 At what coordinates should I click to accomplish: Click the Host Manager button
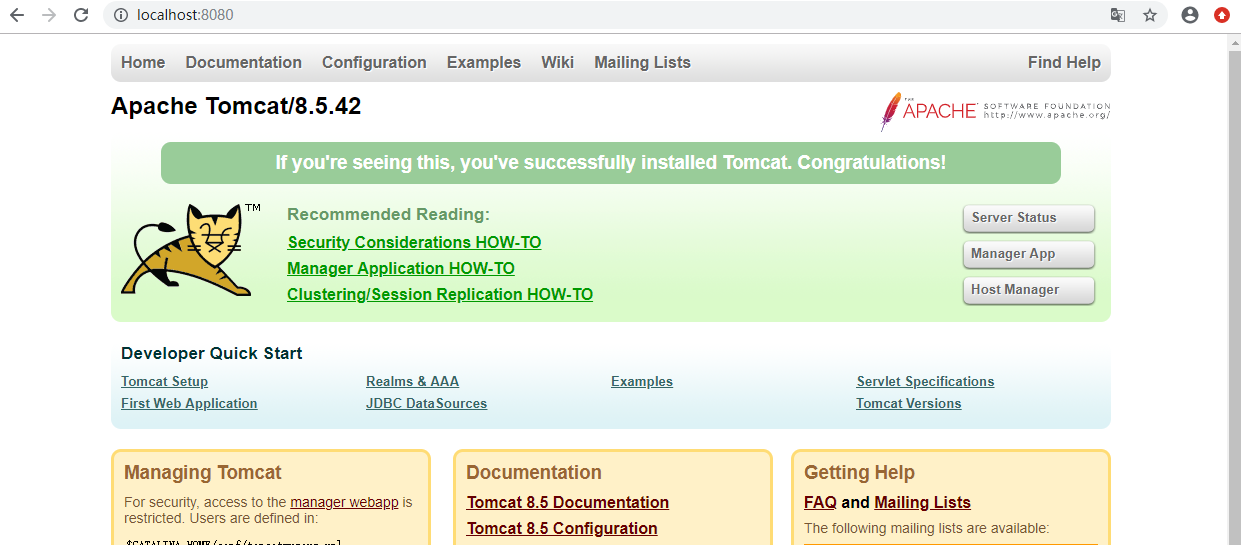tap(1029, 290)
